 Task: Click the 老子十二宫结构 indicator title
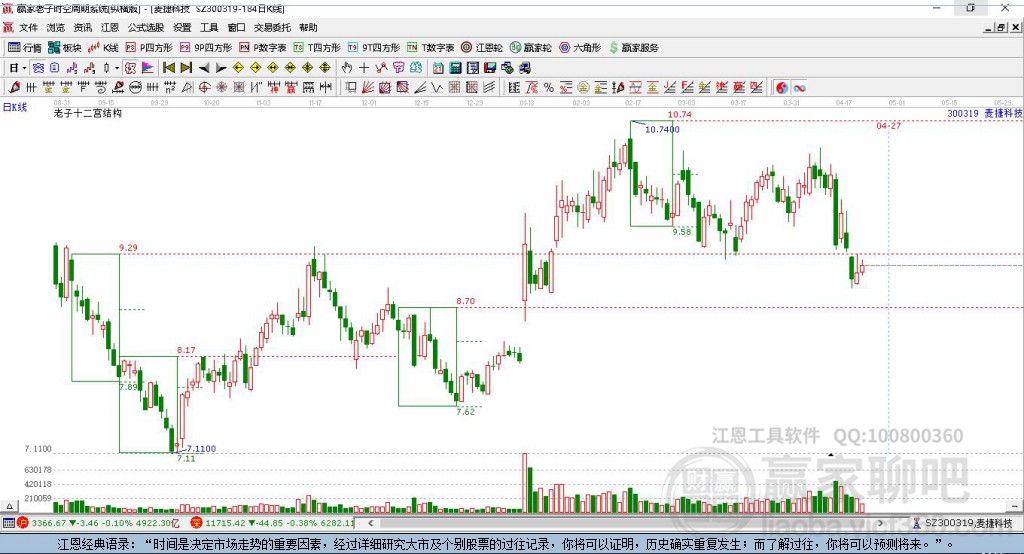pyautogui.click(x=88, y=113)
